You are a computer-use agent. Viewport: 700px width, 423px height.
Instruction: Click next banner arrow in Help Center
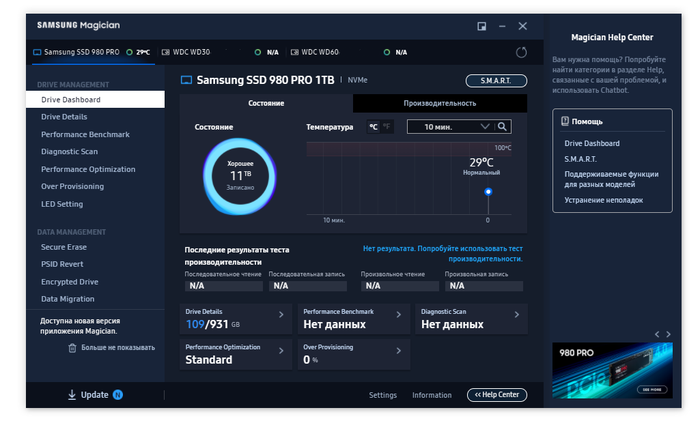pyautogui.click(x=668, y=334)
